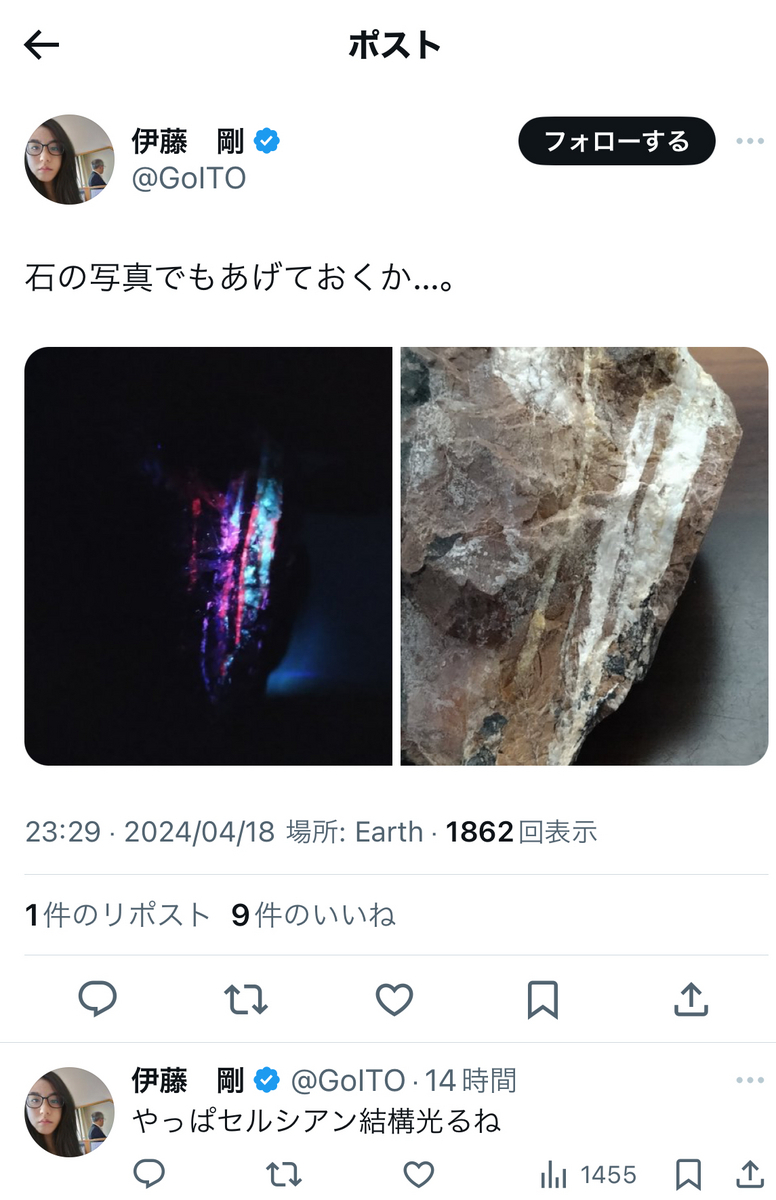This screenshot has width=776, height=1200.
Task: Like the main post with heart icon
Action: click(394, 998)
